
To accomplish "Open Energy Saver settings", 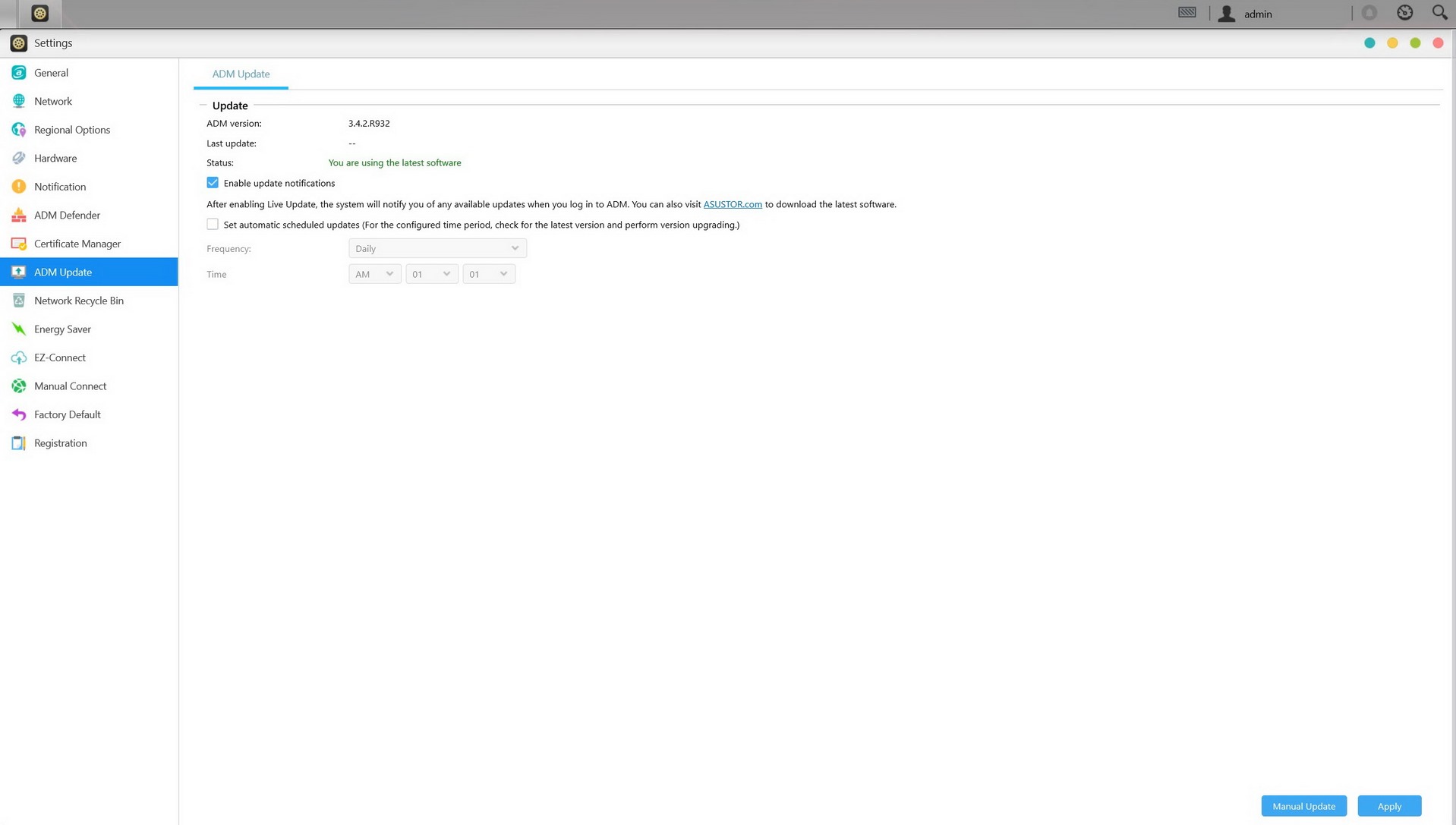I will pos(89,329).
